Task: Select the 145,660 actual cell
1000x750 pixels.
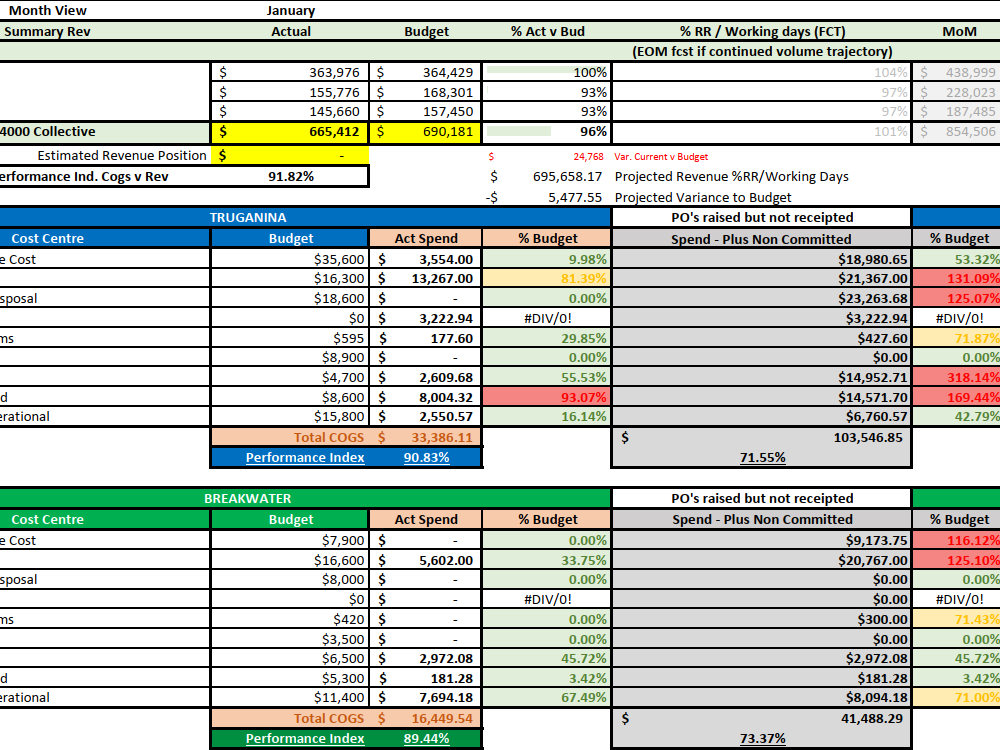Action: (290, 112)
